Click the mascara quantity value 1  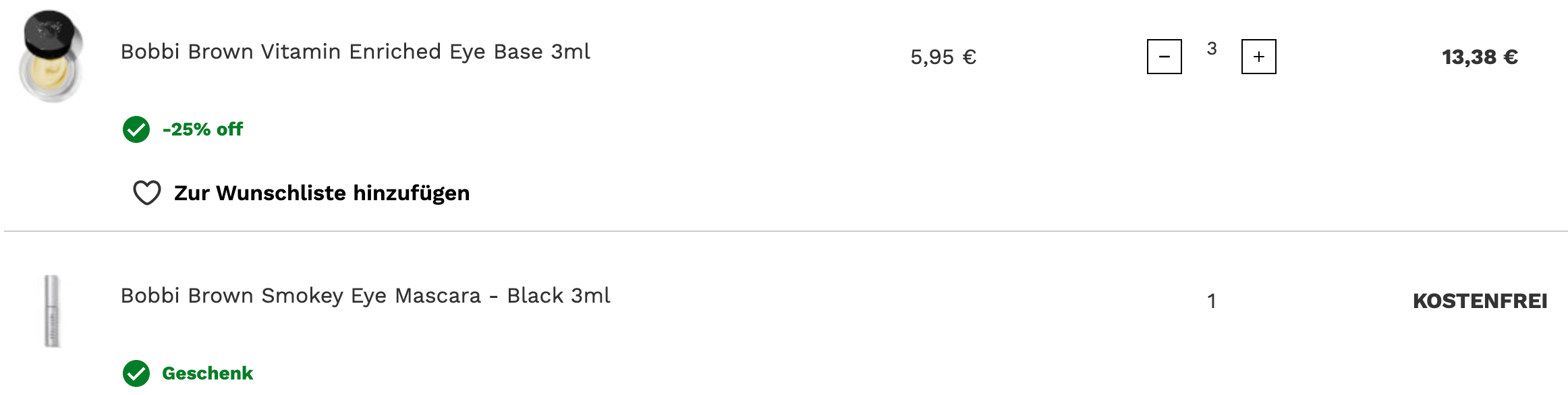(x=1212, y=301)
